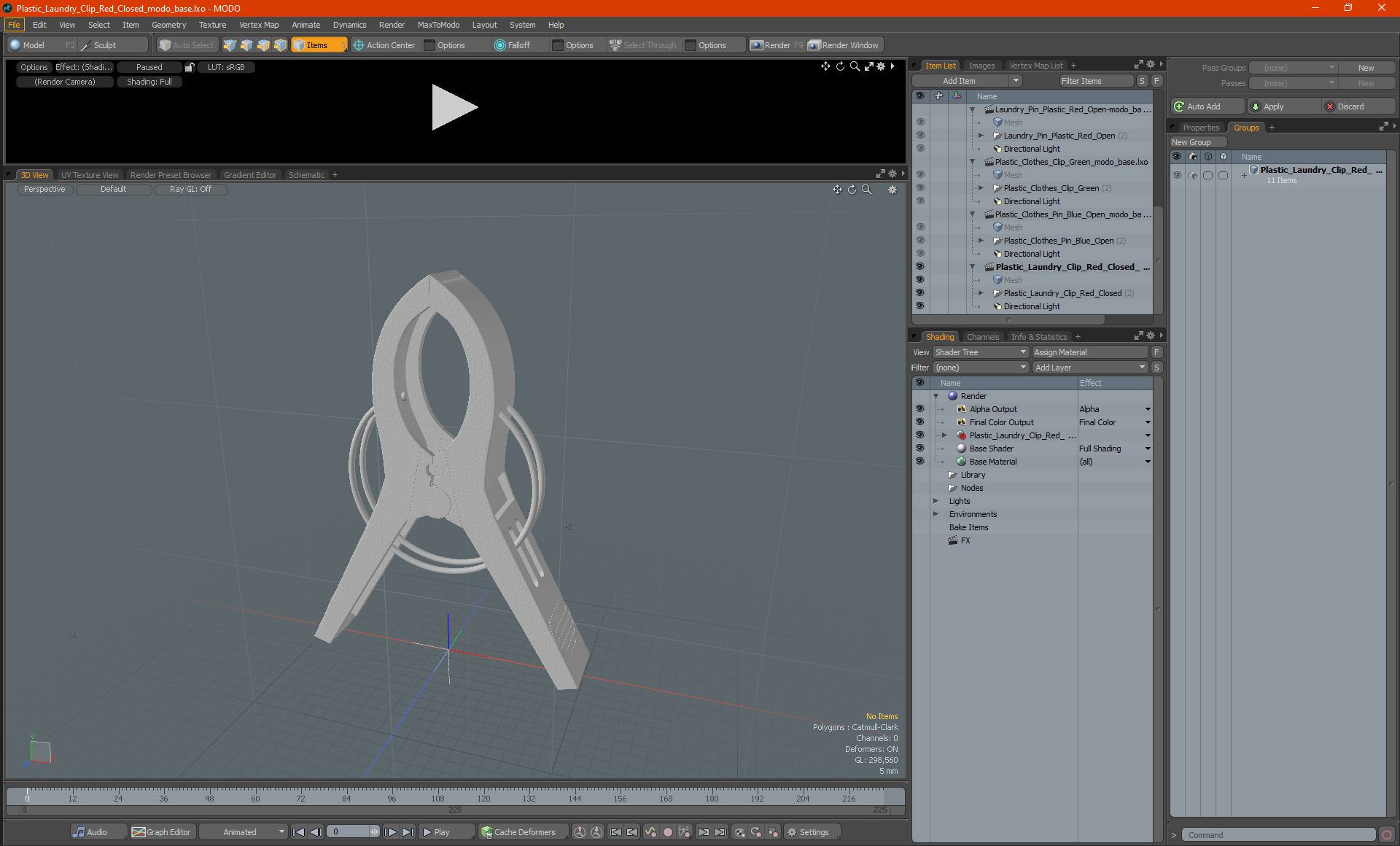Screen dimensions: 1400x846
Task: Go to the last frame
Action: [408, 832]
